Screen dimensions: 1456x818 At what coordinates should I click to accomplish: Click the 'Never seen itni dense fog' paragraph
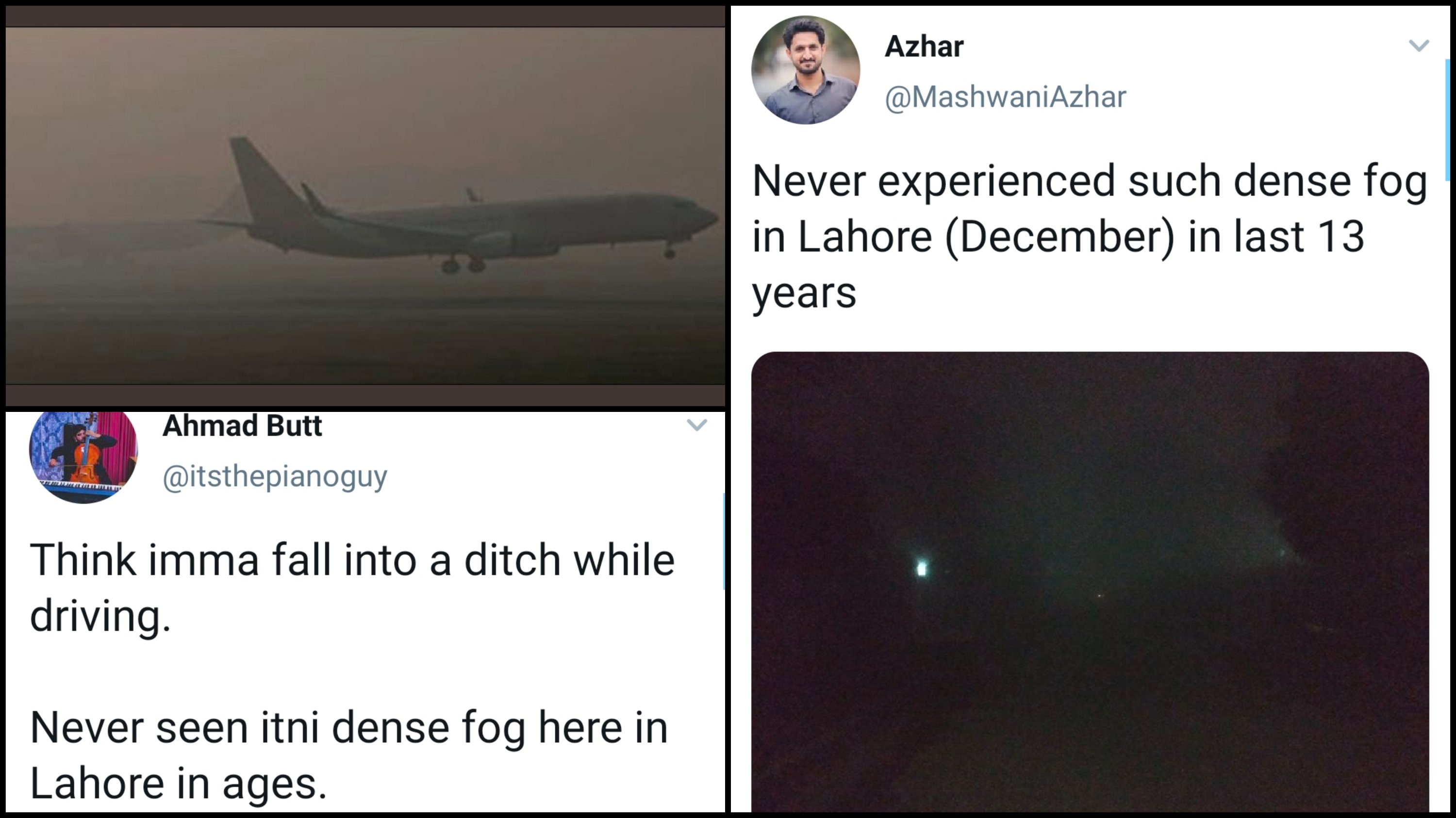(348, 755)
